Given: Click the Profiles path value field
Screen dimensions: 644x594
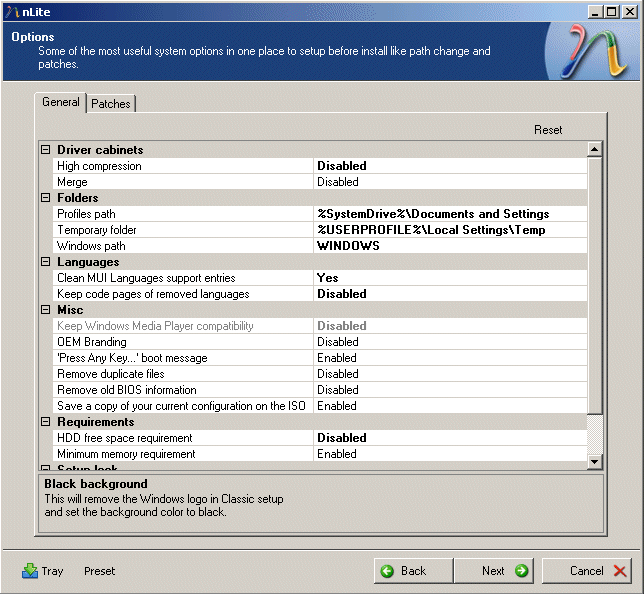Looking at the screenshot, I should click(450, 214).
